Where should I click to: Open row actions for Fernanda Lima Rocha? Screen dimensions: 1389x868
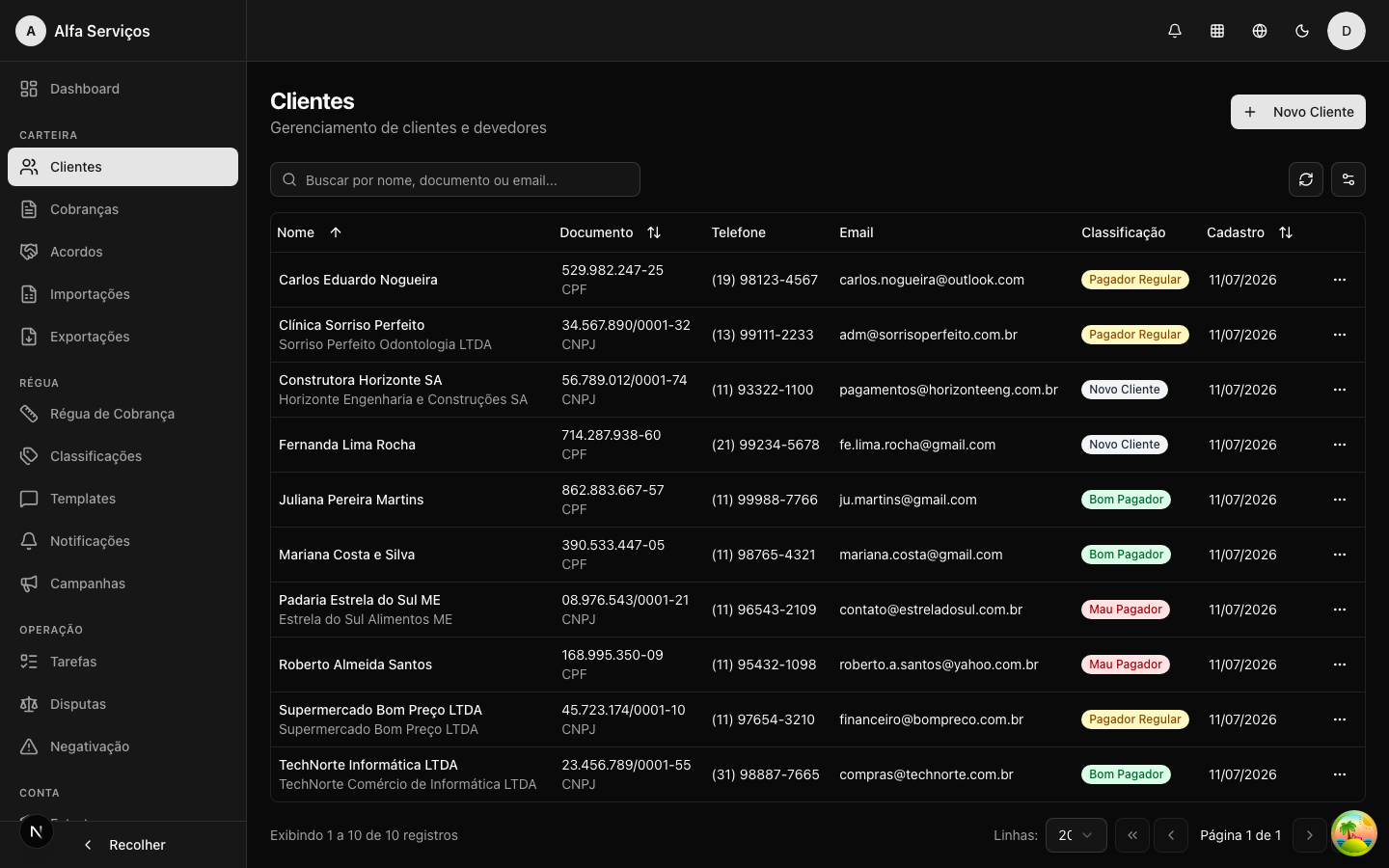click(1340, 445)
